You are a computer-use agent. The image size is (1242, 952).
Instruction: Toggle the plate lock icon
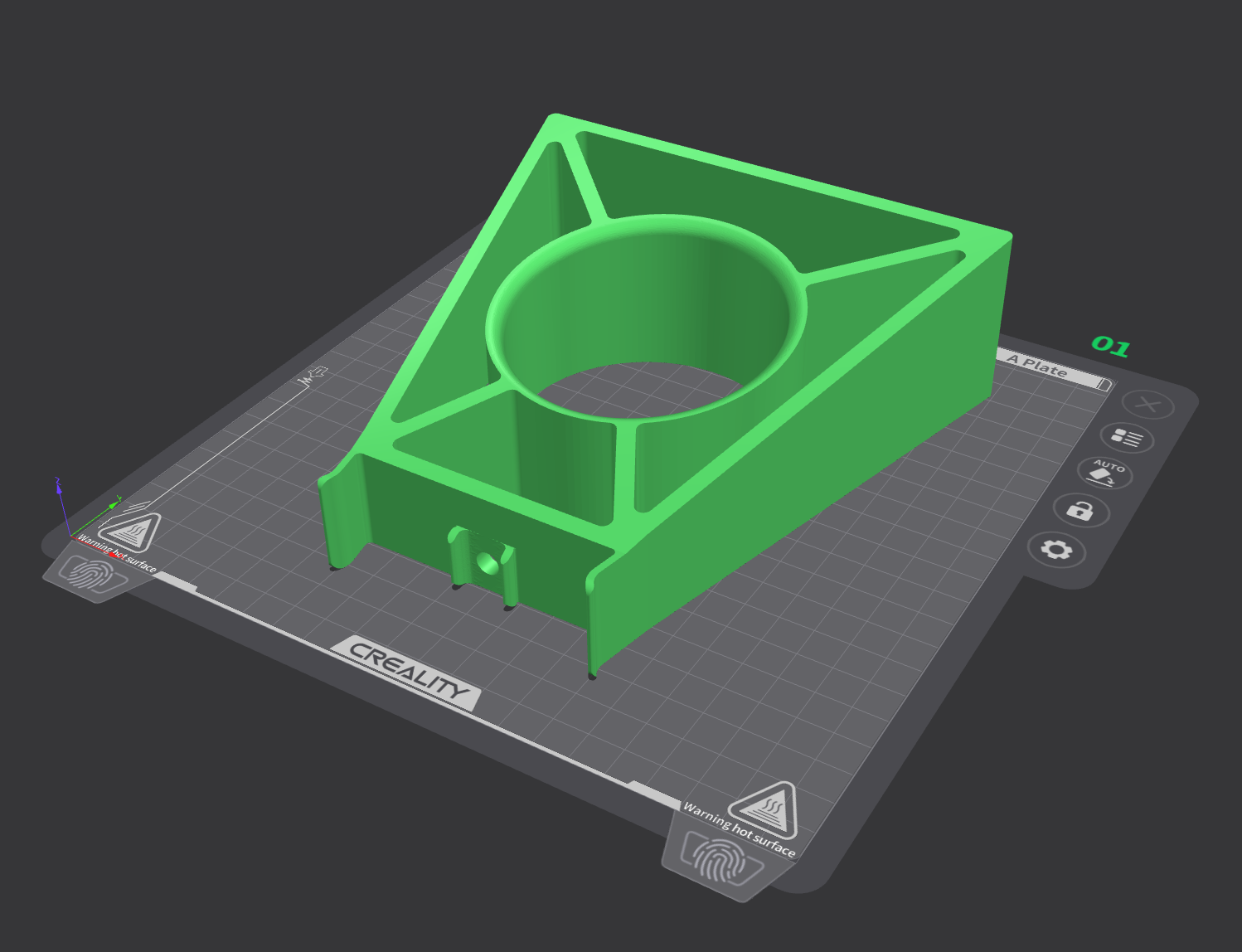pos(1080,510)
